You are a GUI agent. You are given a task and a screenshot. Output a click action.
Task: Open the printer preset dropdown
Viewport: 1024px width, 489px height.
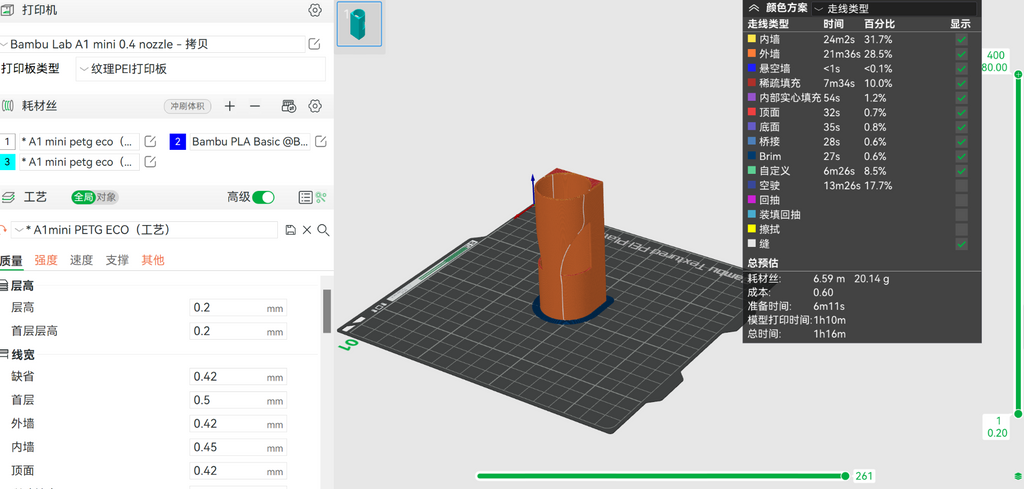tap(152, 44)
